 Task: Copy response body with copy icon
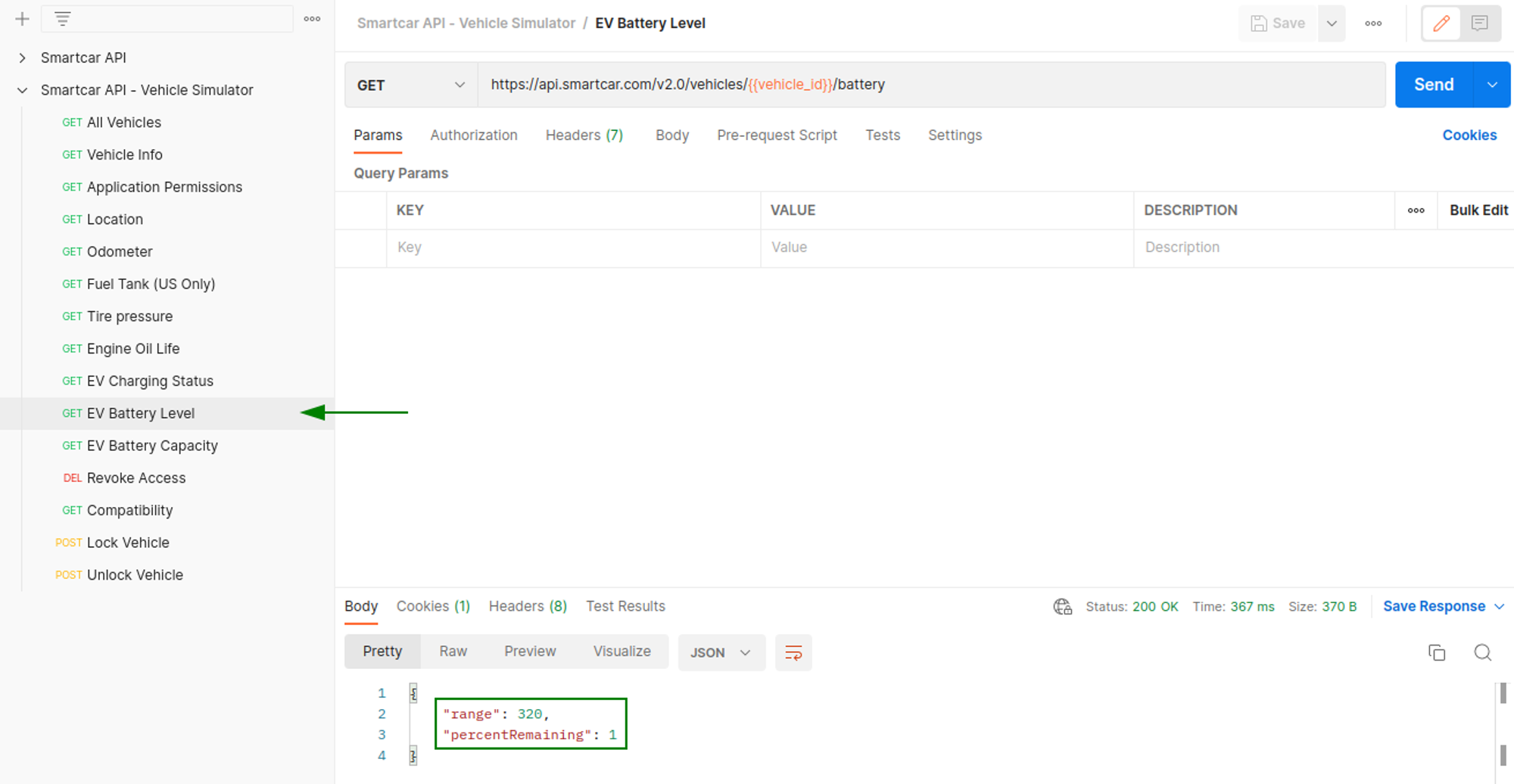[1437, 652]
